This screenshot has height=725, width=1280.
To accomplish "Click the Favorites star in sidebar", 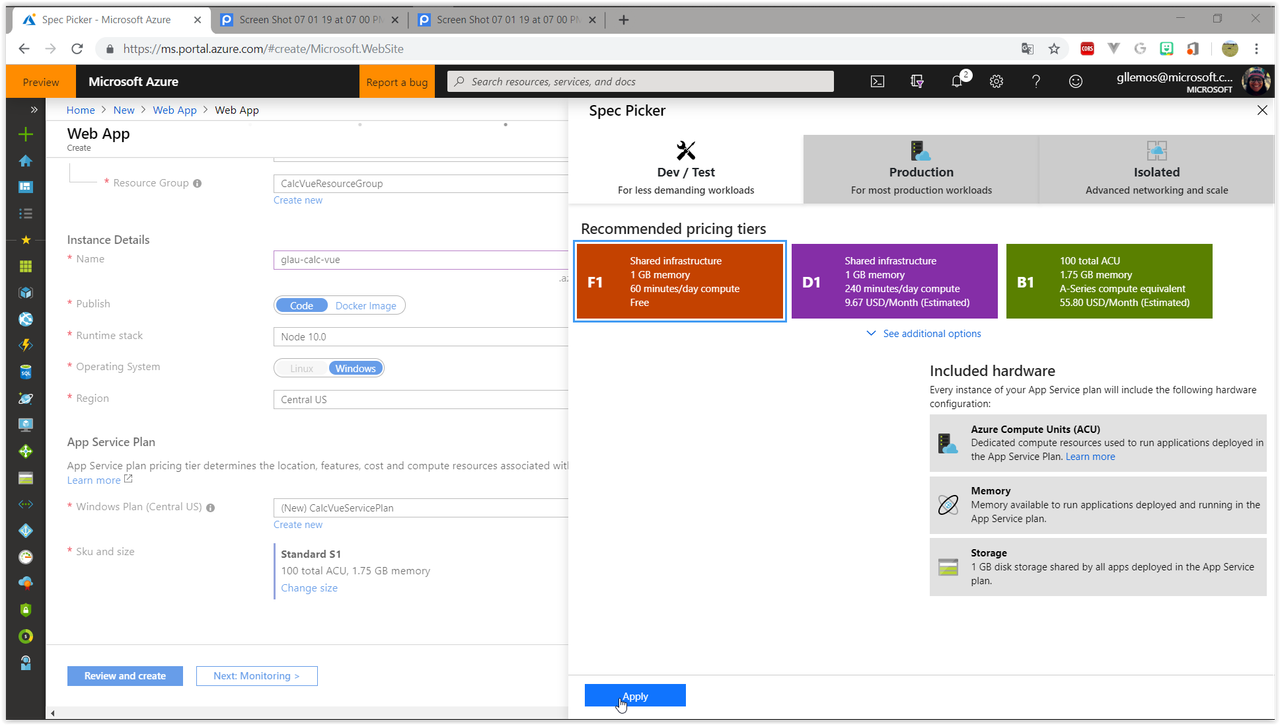I will pyautogui.click(x=26, y=240).
